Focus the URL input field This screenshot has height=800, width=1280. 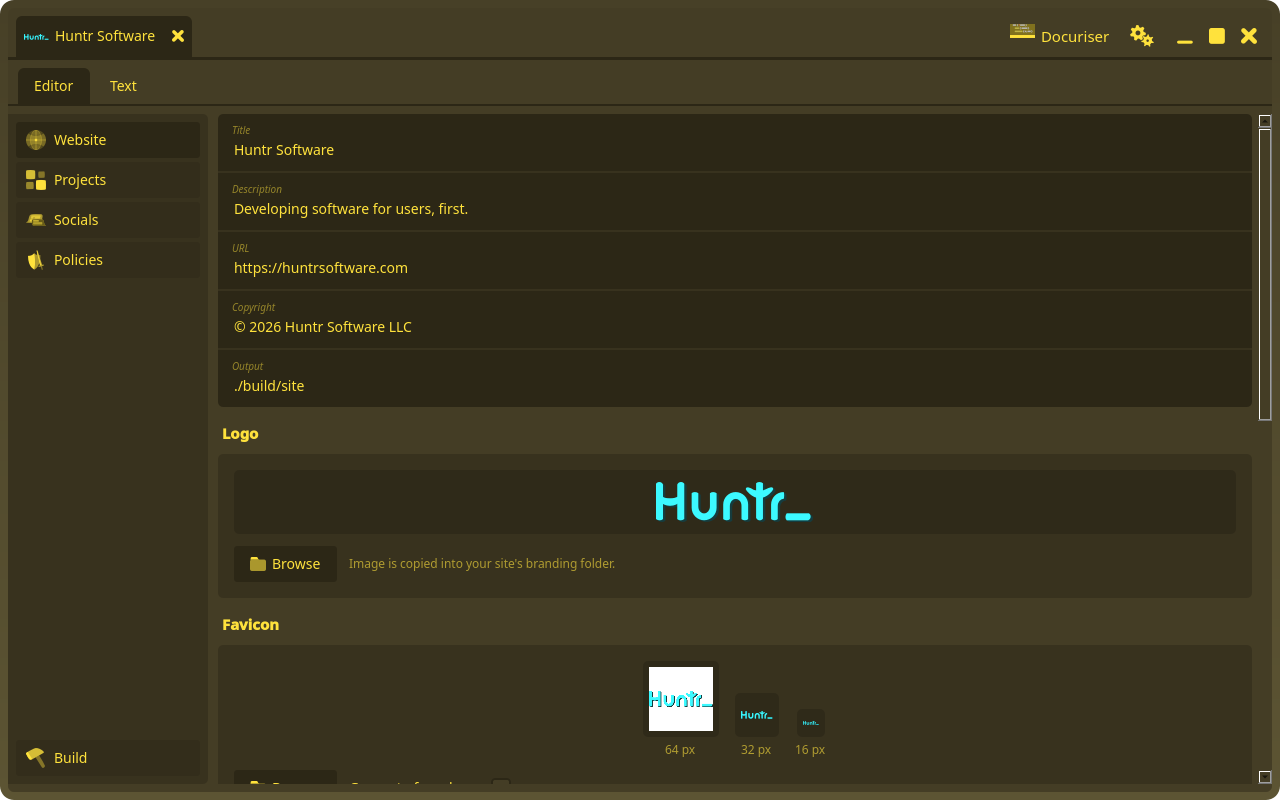735,260
